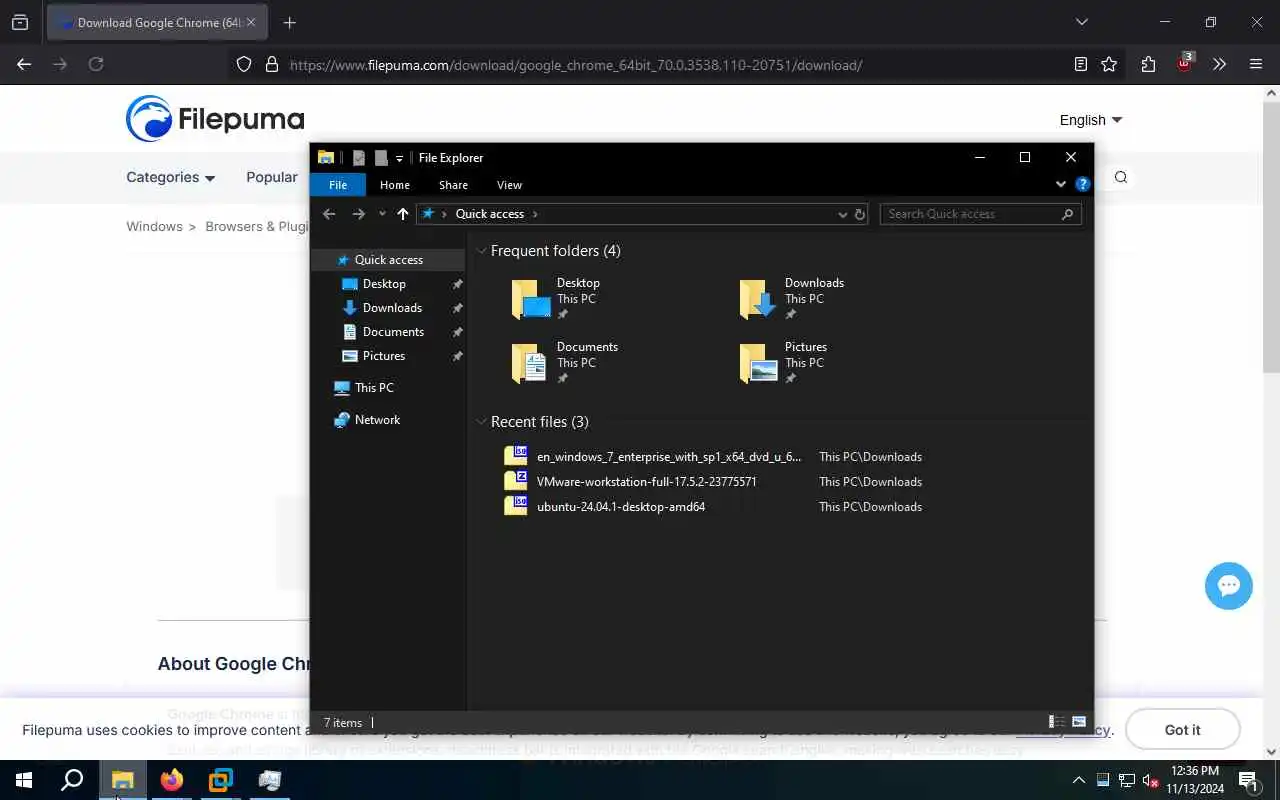This screenshot has height=800, width=1280.
Task: Open a new Firefox tab
Action: pos(289,23)
